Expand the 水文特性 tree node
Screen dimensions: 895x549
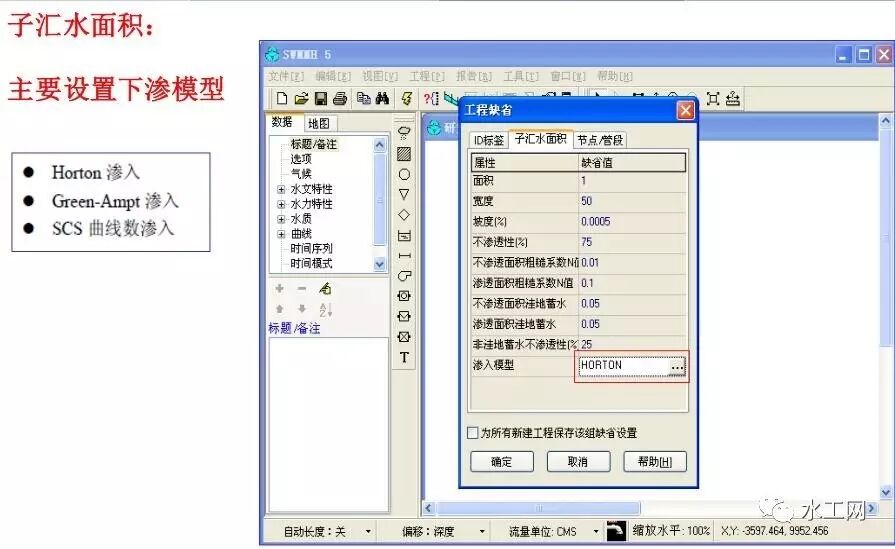click(281, 189)
